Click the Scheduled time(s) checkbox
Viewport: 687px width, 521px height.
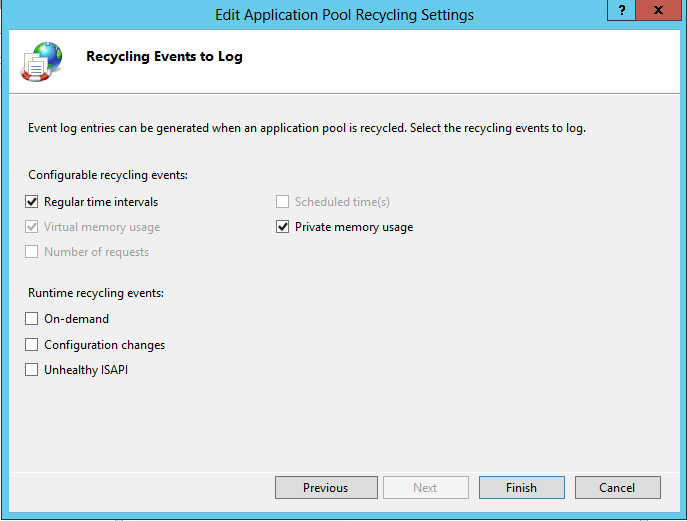click(283, 202)
